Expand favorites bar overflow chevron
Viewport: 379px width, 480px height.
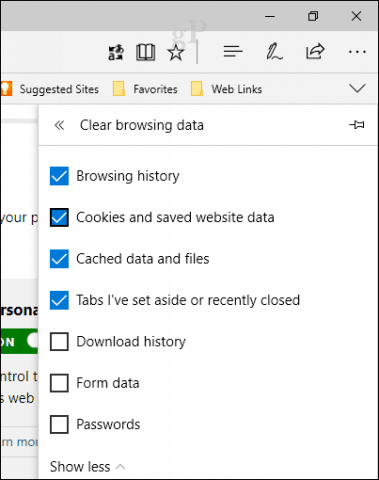click(357, 88)
